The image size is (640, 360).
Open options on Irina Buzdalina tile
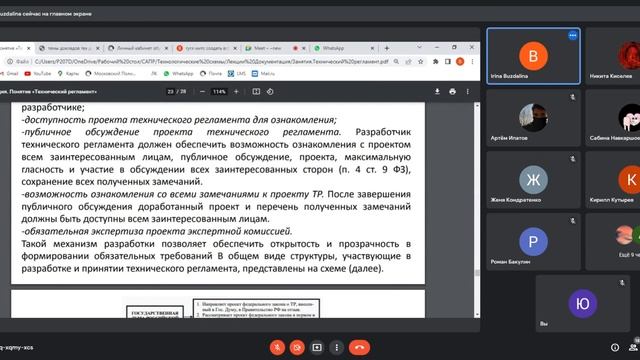573,36
